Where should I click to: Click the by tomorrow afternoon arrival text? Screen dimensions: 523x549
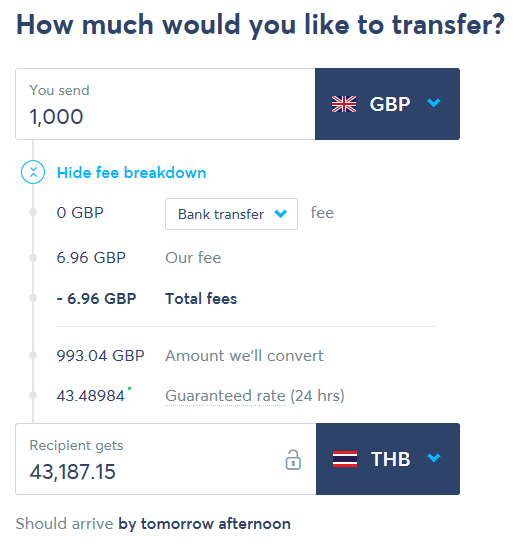pyautogui.click(x=204, y=524)
